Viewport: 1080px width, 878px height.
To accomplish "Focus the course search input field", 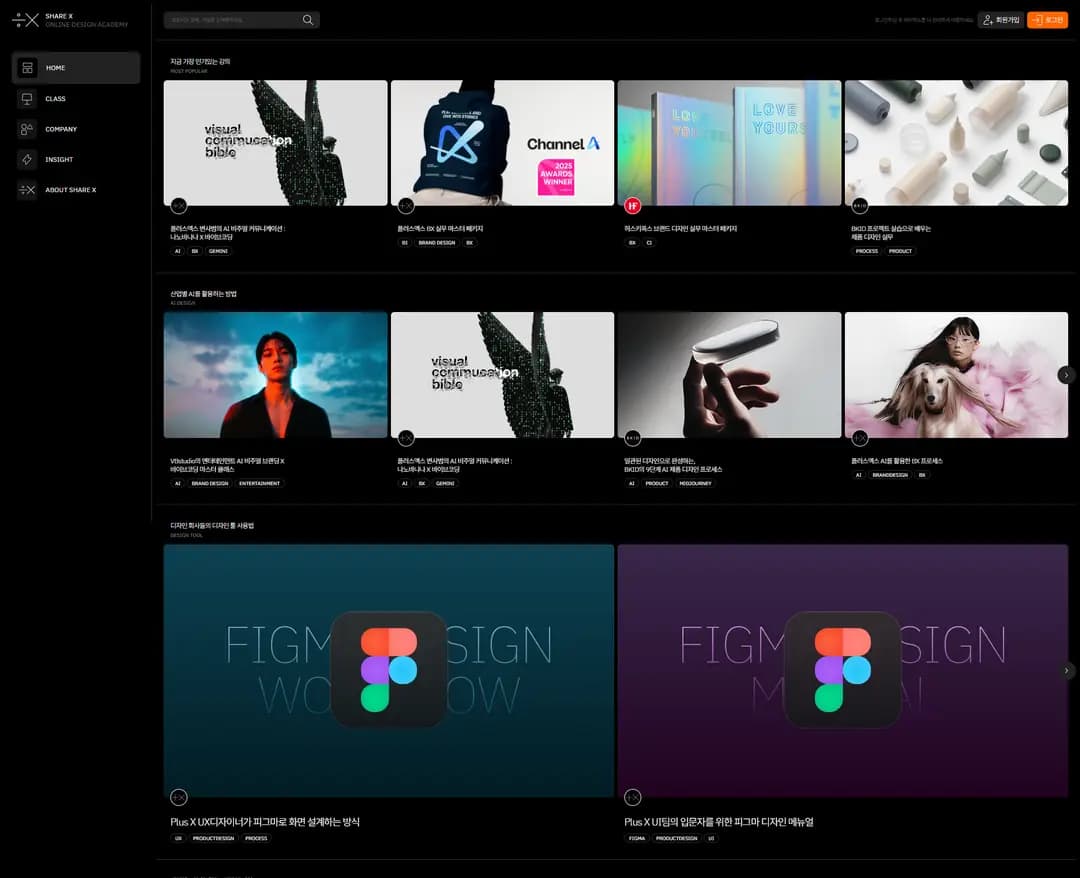I will click(x=241, y=20).
